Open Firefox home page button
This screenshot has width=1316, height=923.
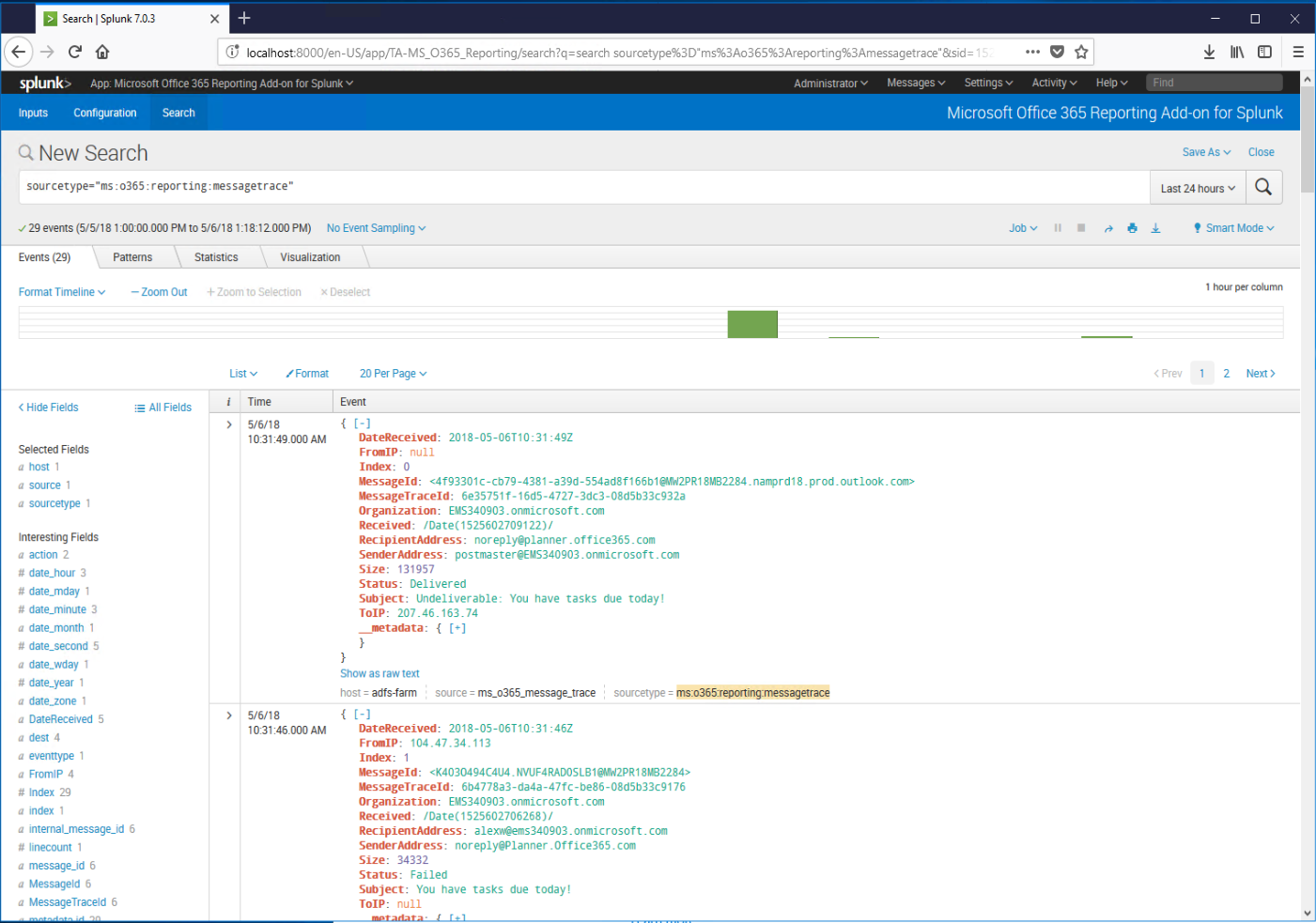102,52
